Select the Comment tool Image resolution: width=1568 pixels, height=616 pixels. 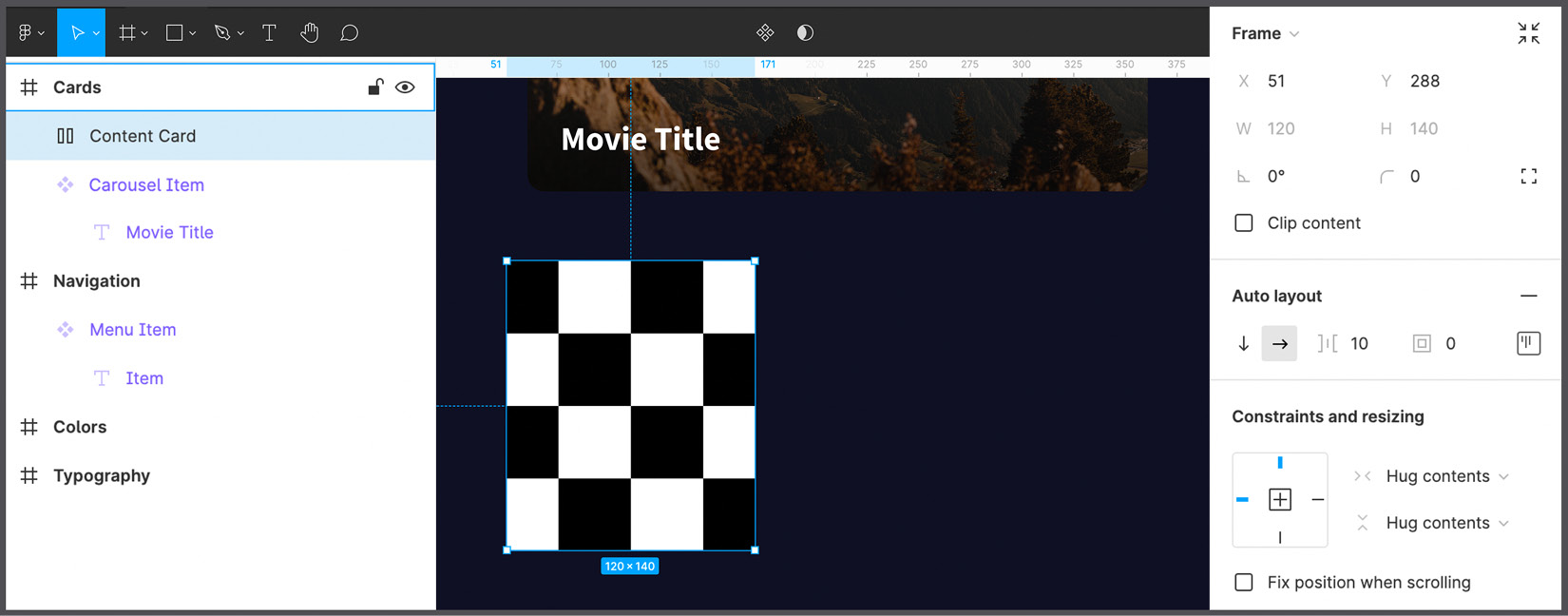349,32
